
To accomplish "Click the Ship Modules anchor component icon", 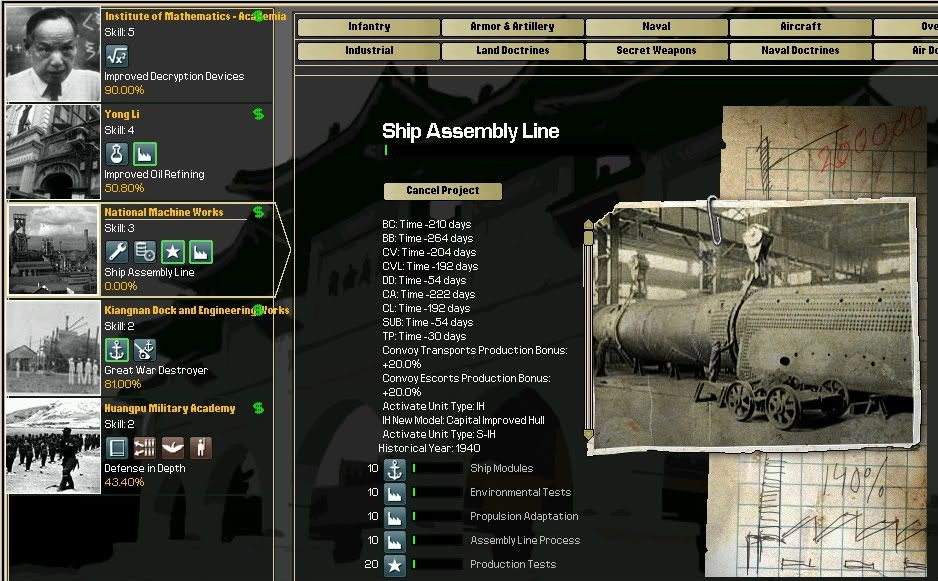I will 394,468.
